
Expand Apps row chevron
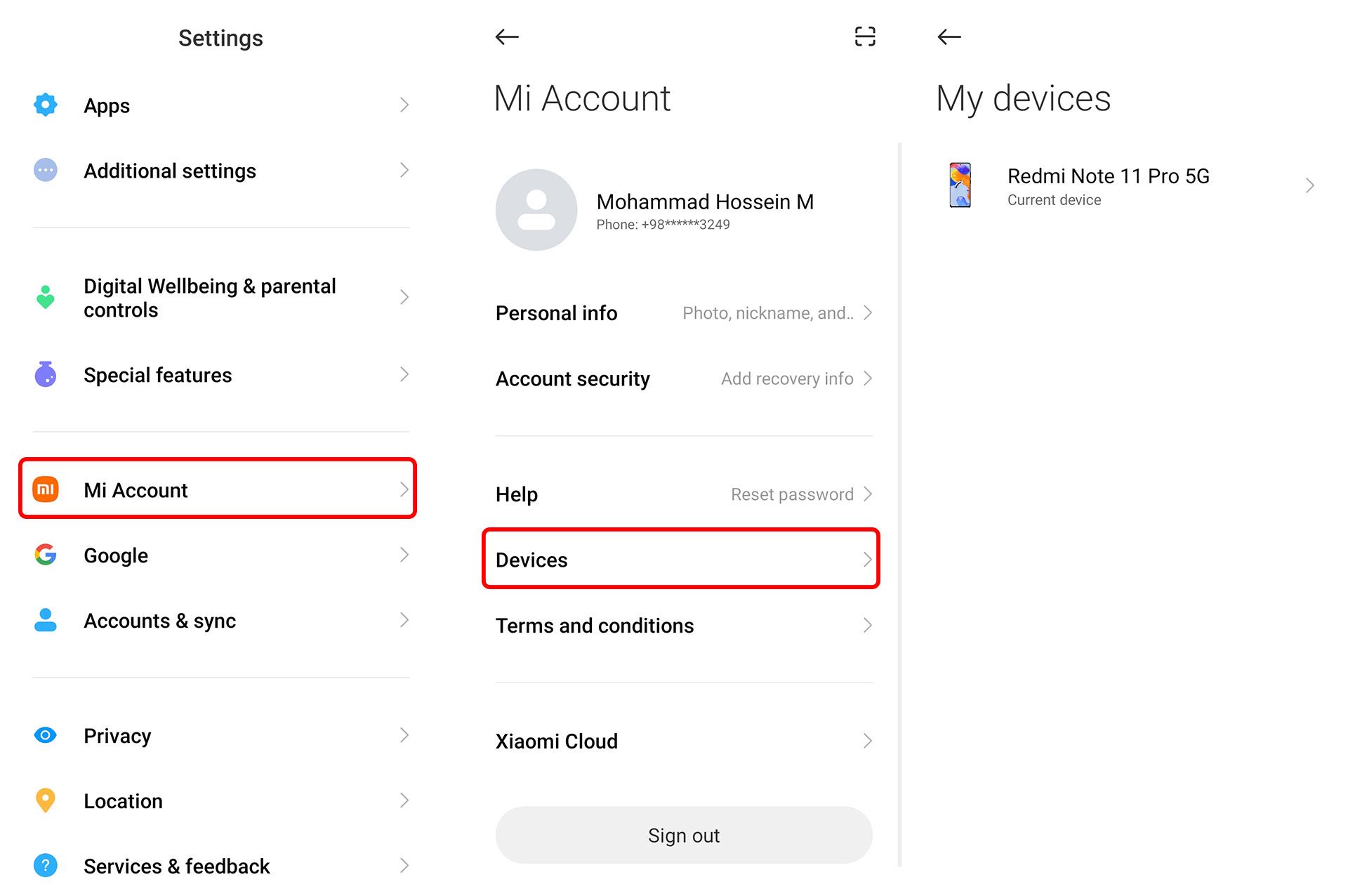point(404,105)
